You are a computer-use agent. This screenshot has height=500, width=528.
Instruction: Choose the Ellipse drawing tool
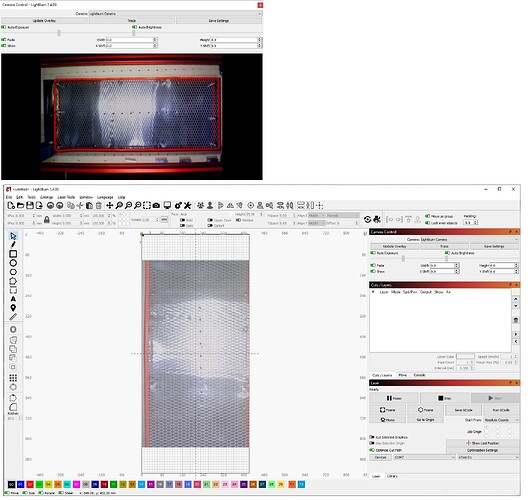point(13,263)
